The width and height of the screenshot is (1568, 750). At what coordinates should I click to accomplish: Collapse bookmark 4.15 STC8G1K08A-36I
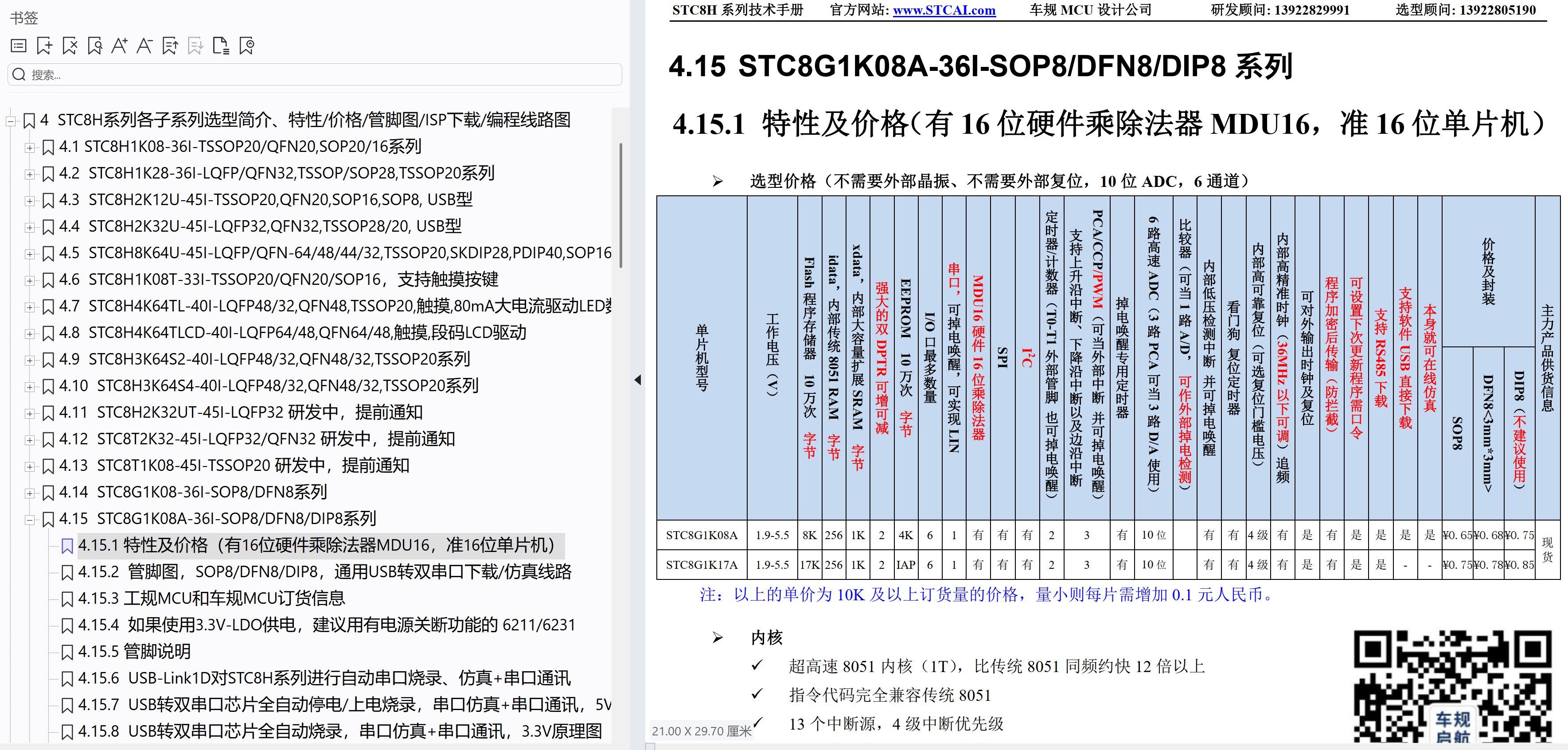click(x=29, y=520)
